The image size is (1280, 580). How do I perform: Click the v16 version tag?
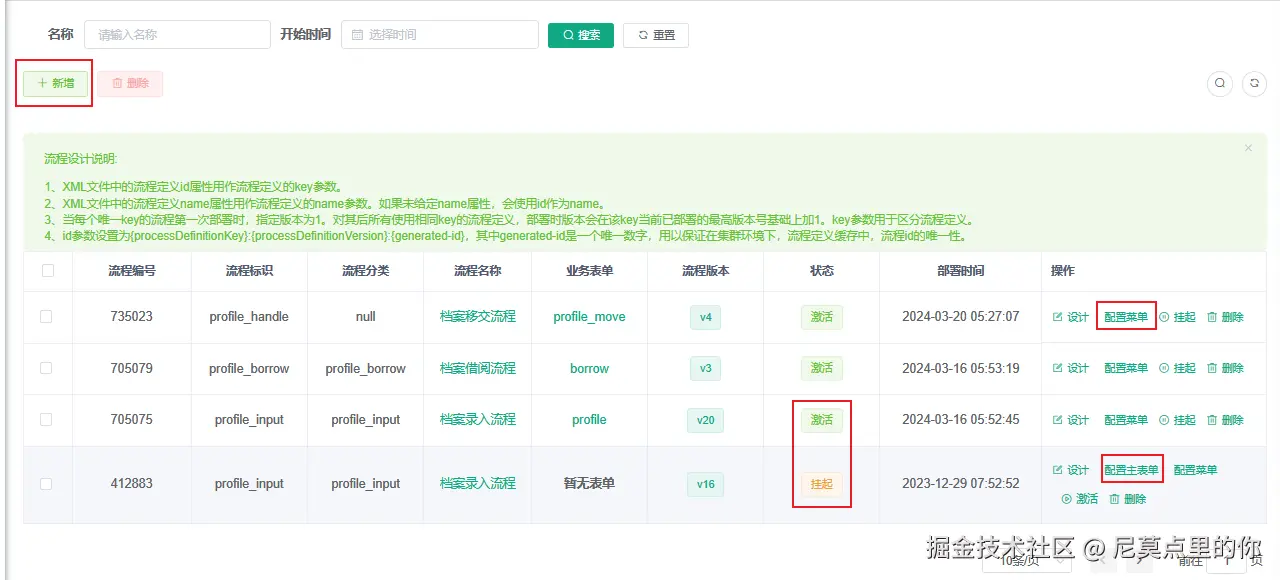click(x=705, y=484)
